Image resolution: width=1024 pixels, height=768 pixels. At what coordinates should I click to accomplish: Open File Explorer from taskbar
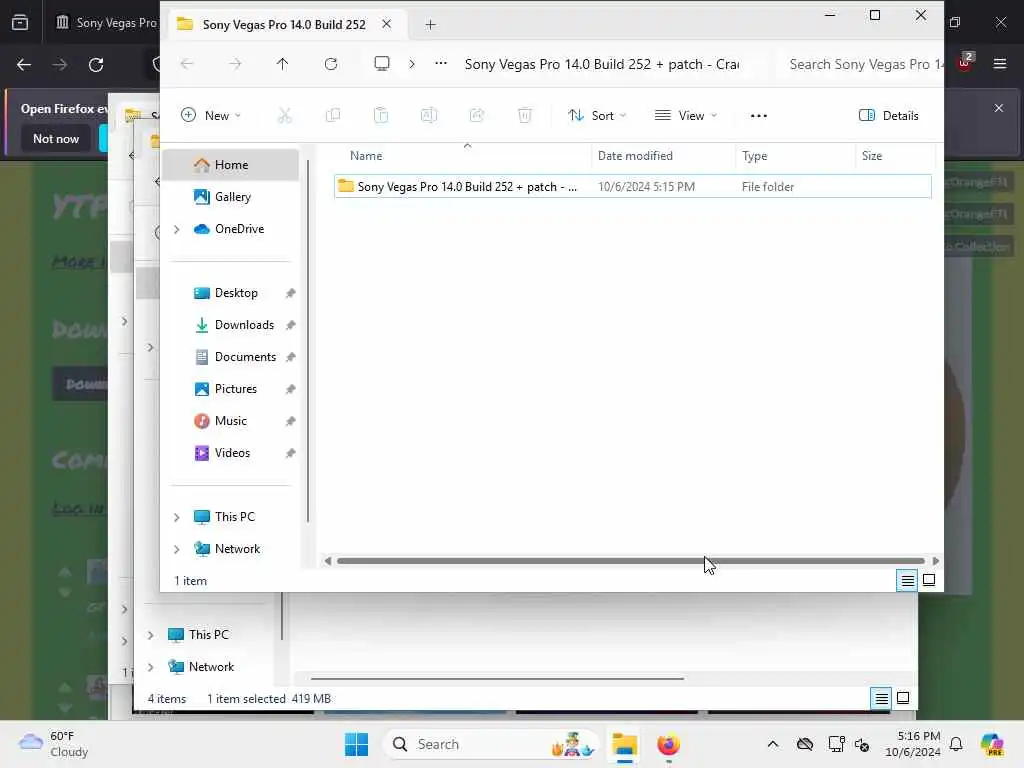(624, 744)
